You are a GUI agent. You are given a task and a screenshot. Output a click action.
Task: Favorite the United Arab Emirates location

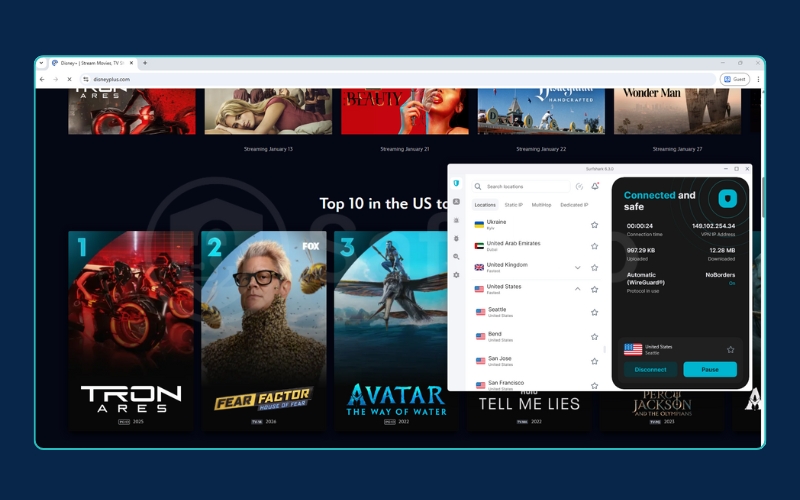[x=594, y=246]
